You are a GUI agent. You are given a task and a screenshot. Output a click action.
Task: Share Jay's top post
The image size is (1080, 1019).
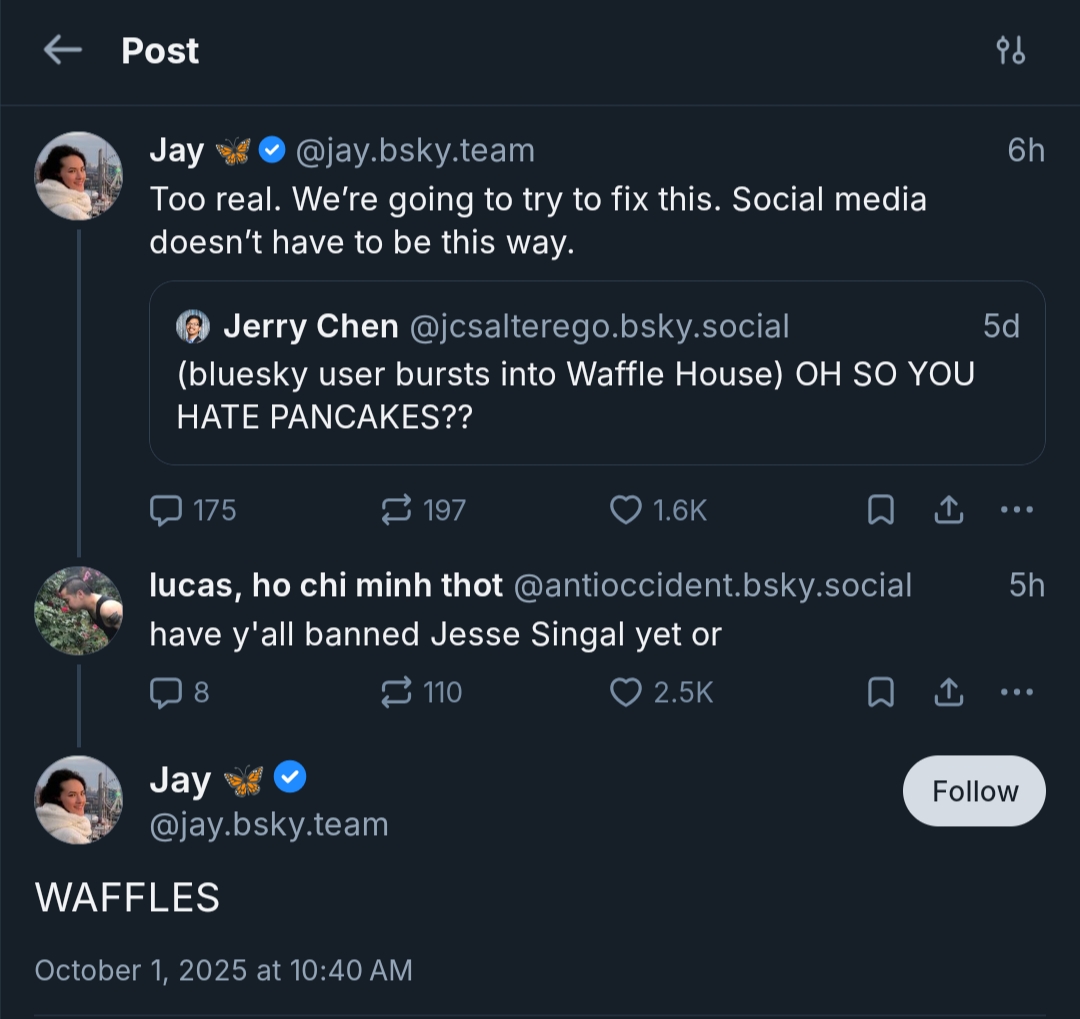948,511
